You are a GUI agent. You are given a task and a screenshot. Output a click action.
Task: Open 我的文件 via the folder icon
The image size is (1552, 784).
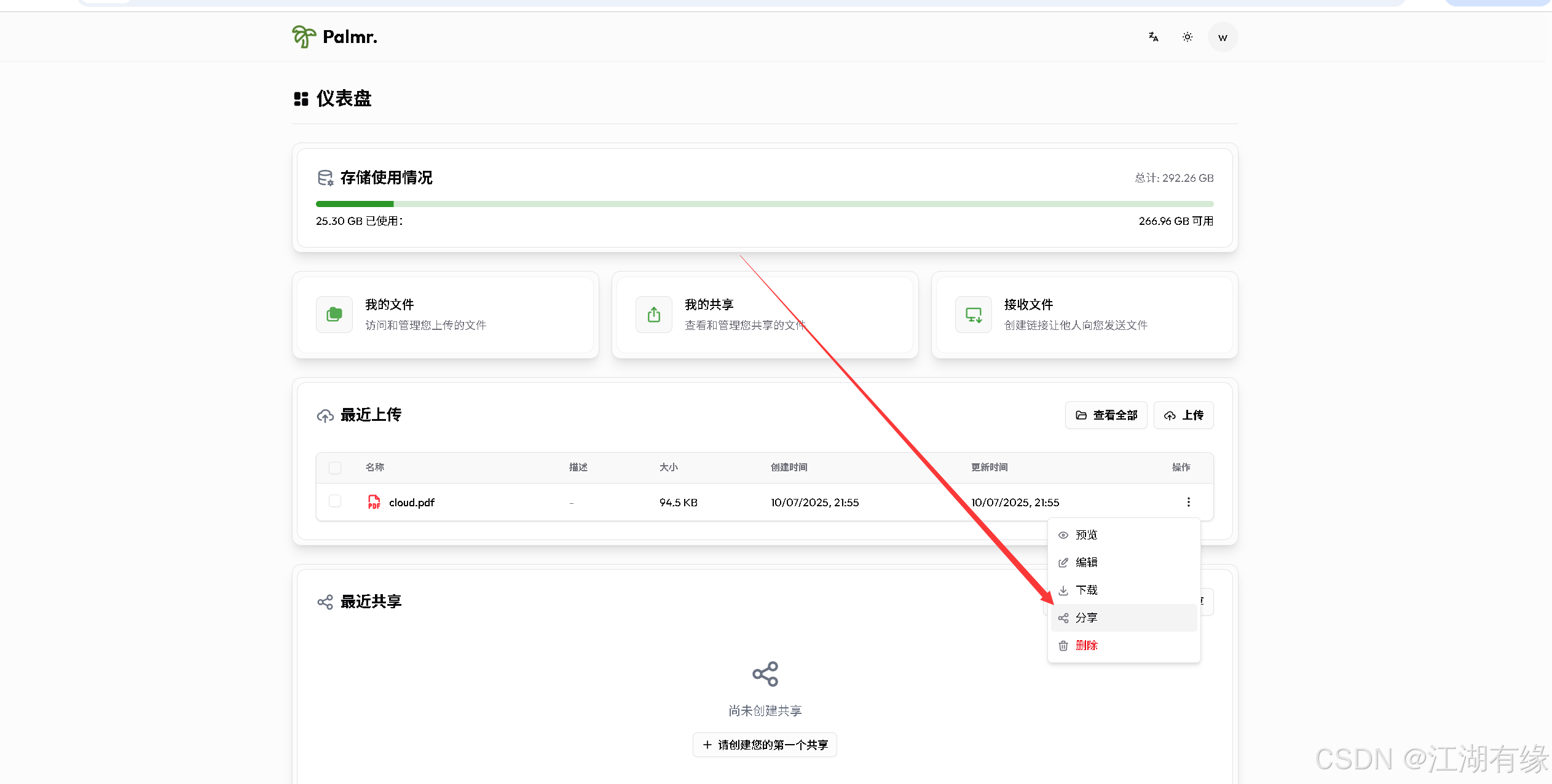pos(334,315)
